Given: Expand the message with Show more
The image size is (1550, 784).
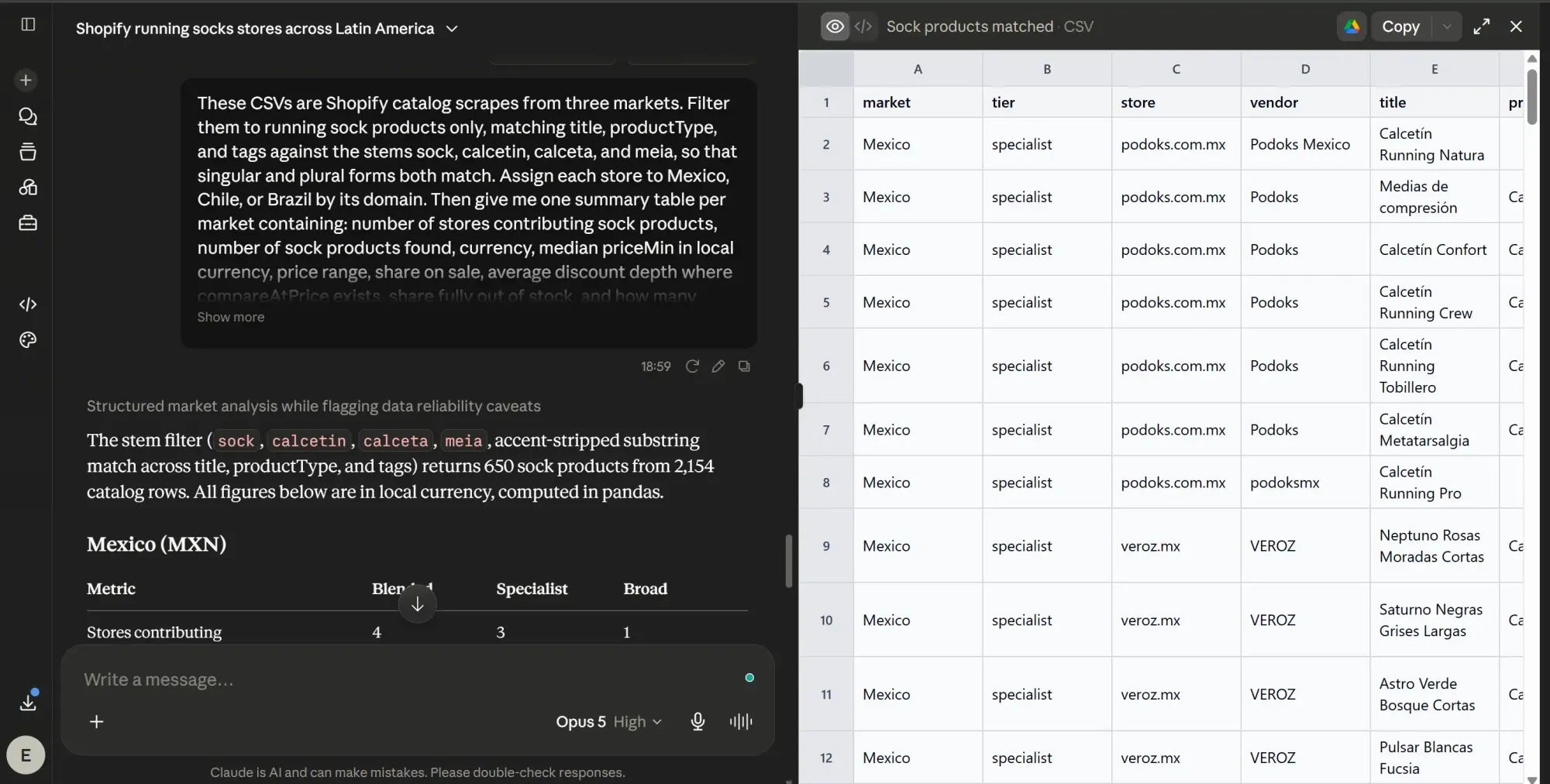Looking at the screenshot, I should [x=230, y=317].
